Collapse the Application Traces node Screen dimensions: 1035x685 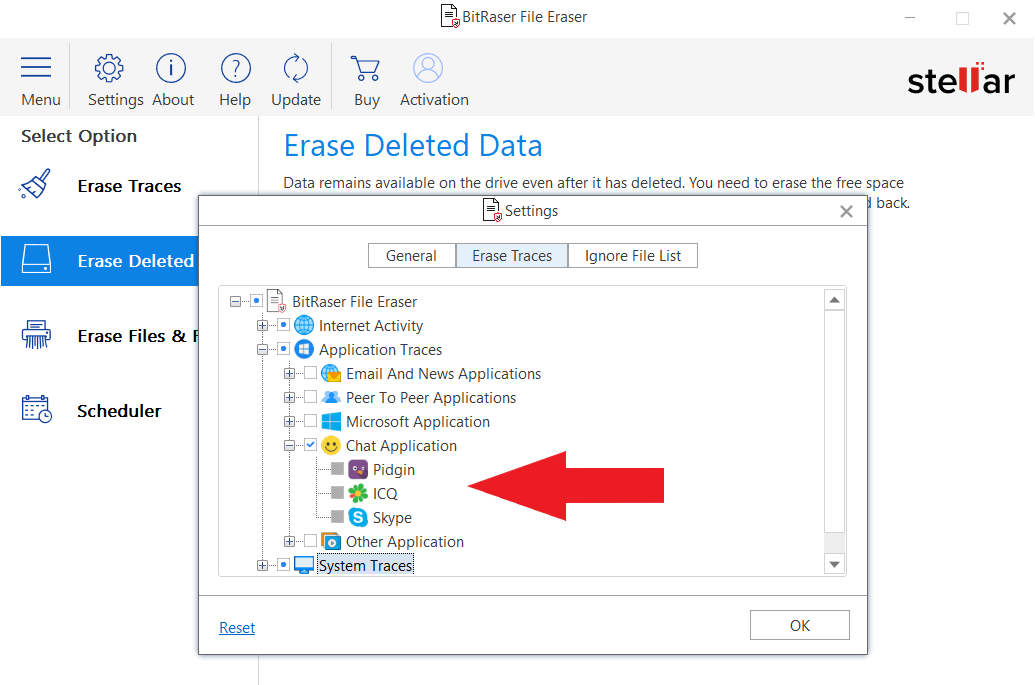click(262, 350)
